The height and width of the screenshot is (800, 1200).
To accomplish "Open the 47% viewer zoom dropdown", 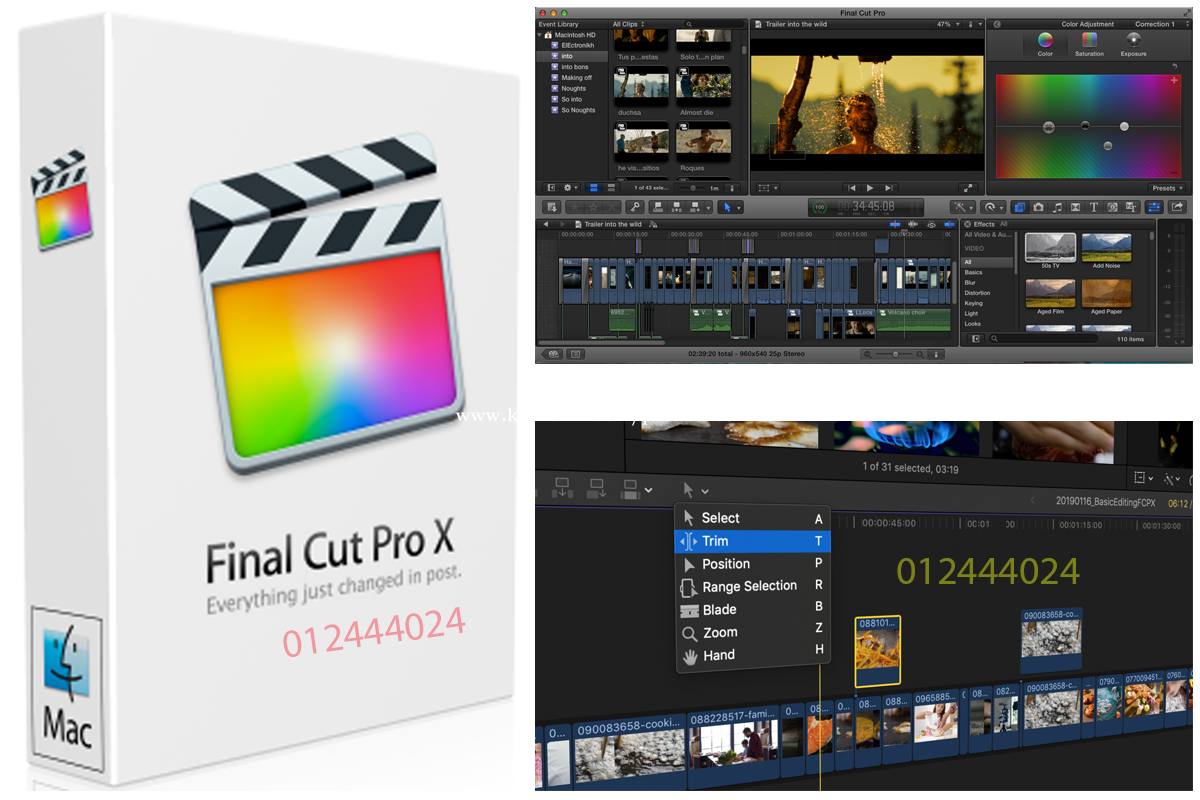I will click(x=948, y=24).
